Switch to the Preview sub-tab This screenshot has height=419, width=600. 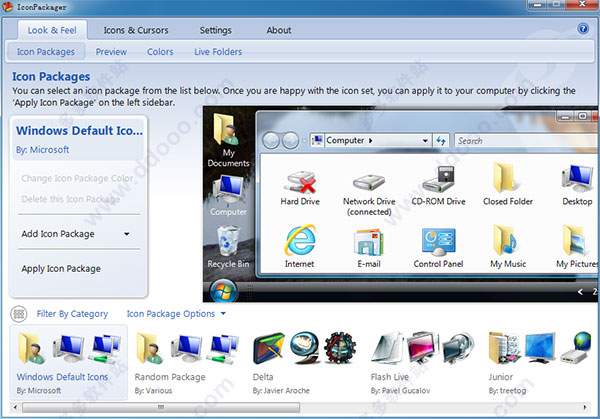click(111, 52)
